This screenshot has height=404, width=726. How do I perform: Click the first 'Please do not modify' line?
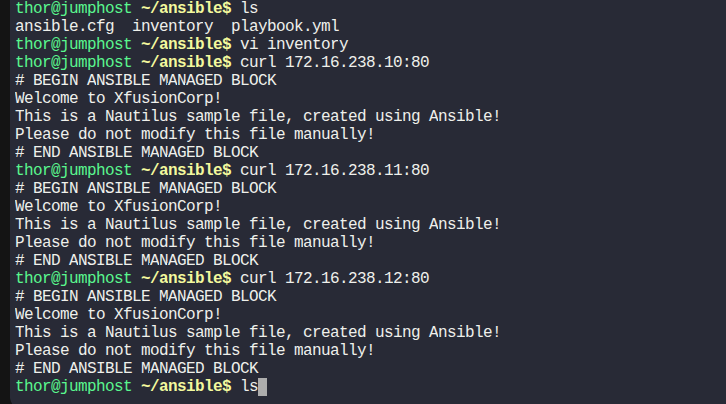[194, 134]
